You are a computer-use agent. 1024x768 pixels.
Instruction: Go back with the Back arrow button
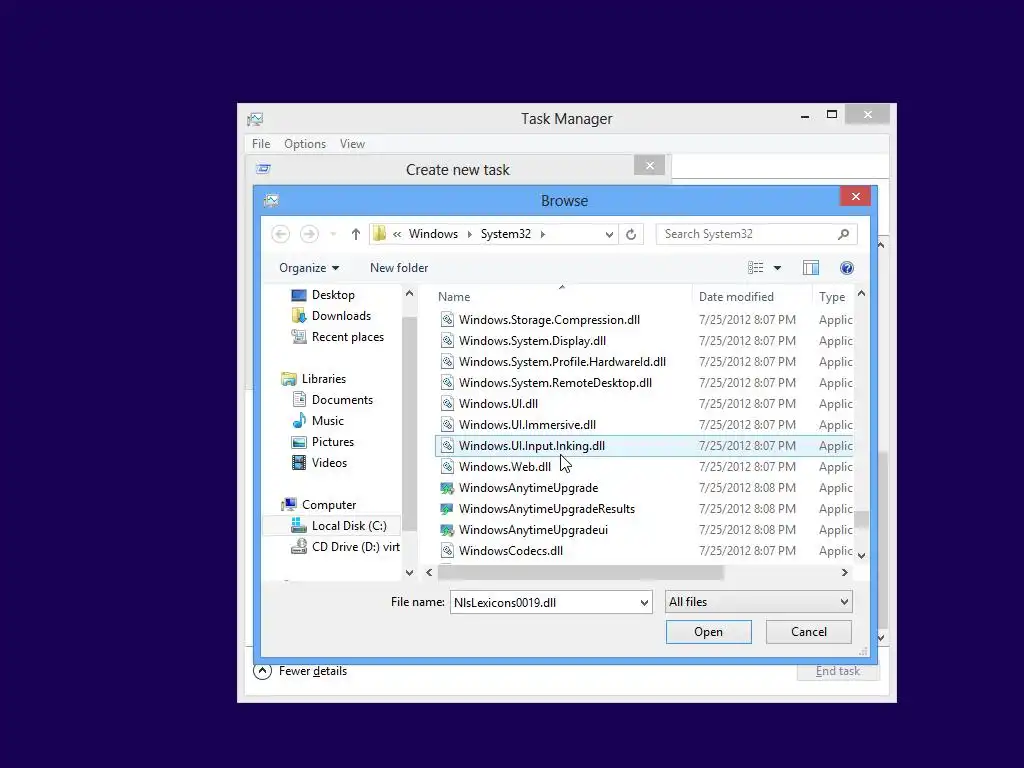281,234
